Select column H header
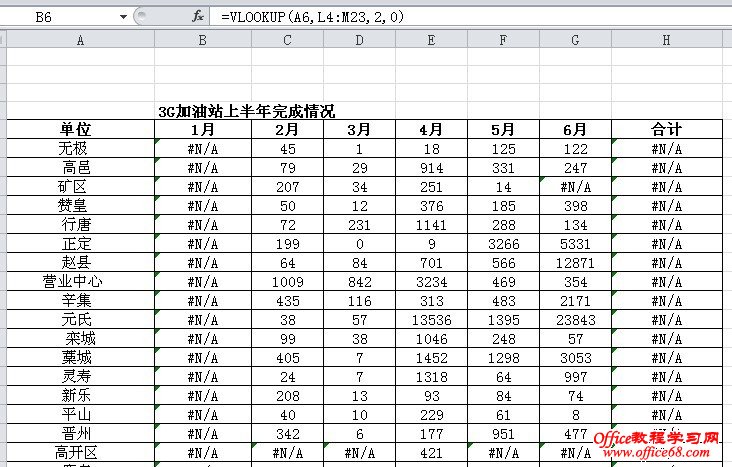This screenshot has width=732, height=467. tap(667, 41)
